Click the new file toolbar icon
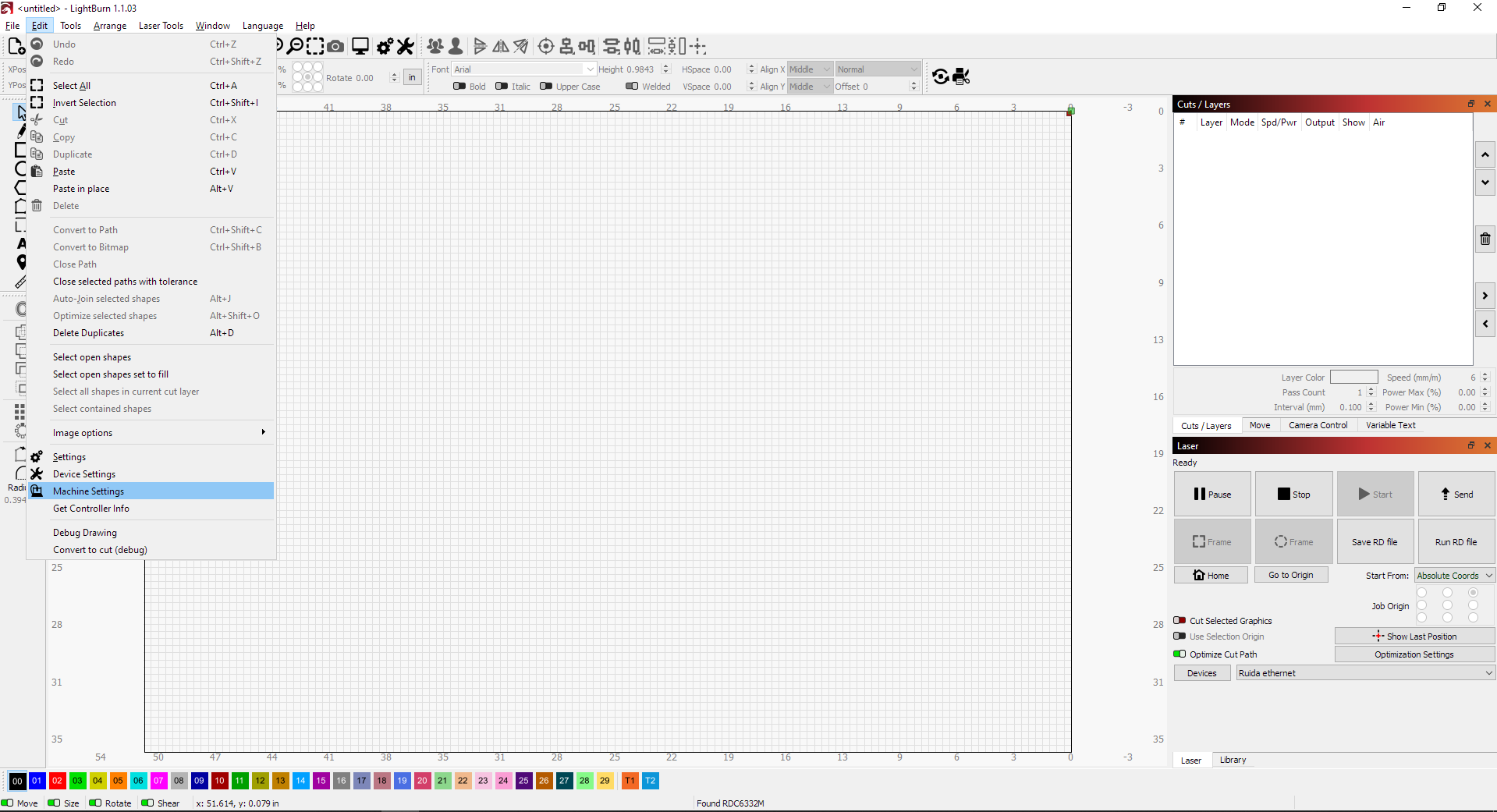1497x812 pixels. (16, 47)
